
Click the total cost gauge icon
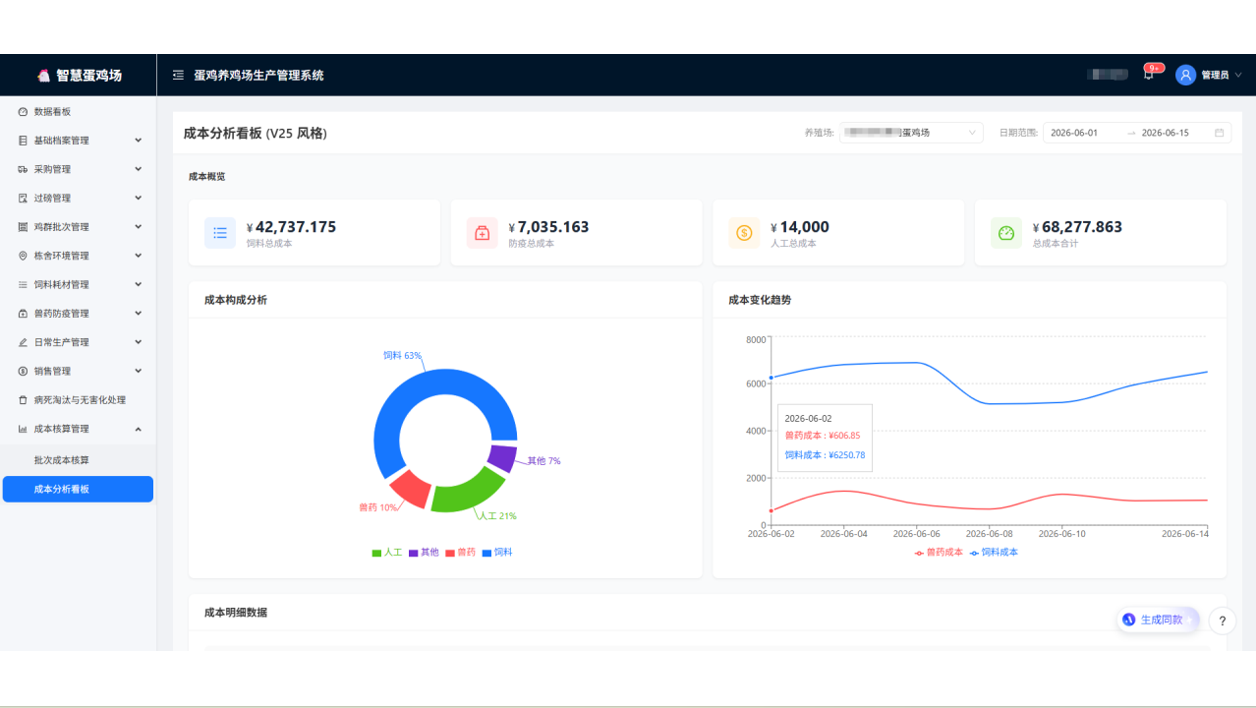tap(1006, 233)
